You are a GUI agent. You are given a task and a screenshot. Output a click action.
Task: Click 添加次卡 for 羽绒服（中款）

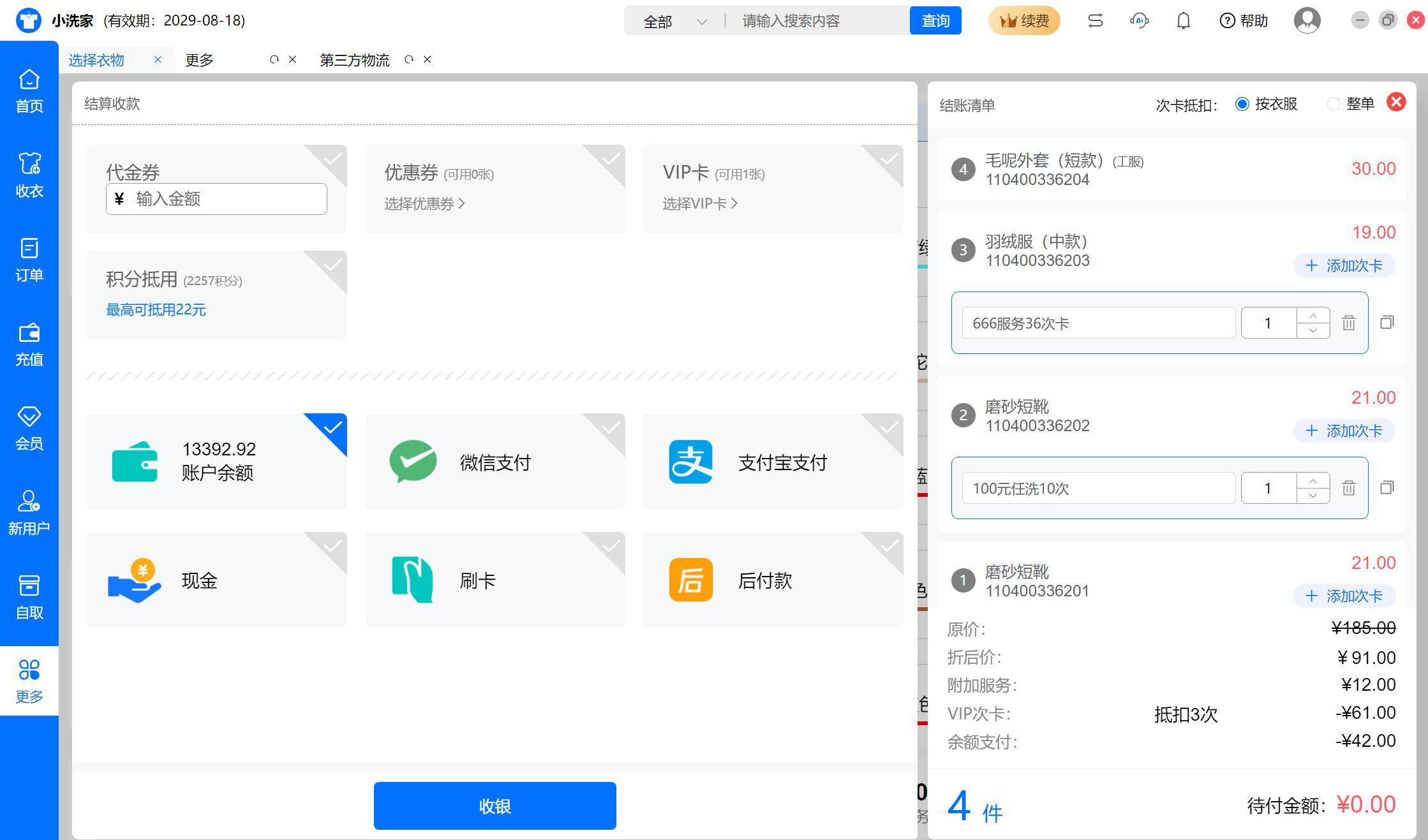click(1344, 265)
